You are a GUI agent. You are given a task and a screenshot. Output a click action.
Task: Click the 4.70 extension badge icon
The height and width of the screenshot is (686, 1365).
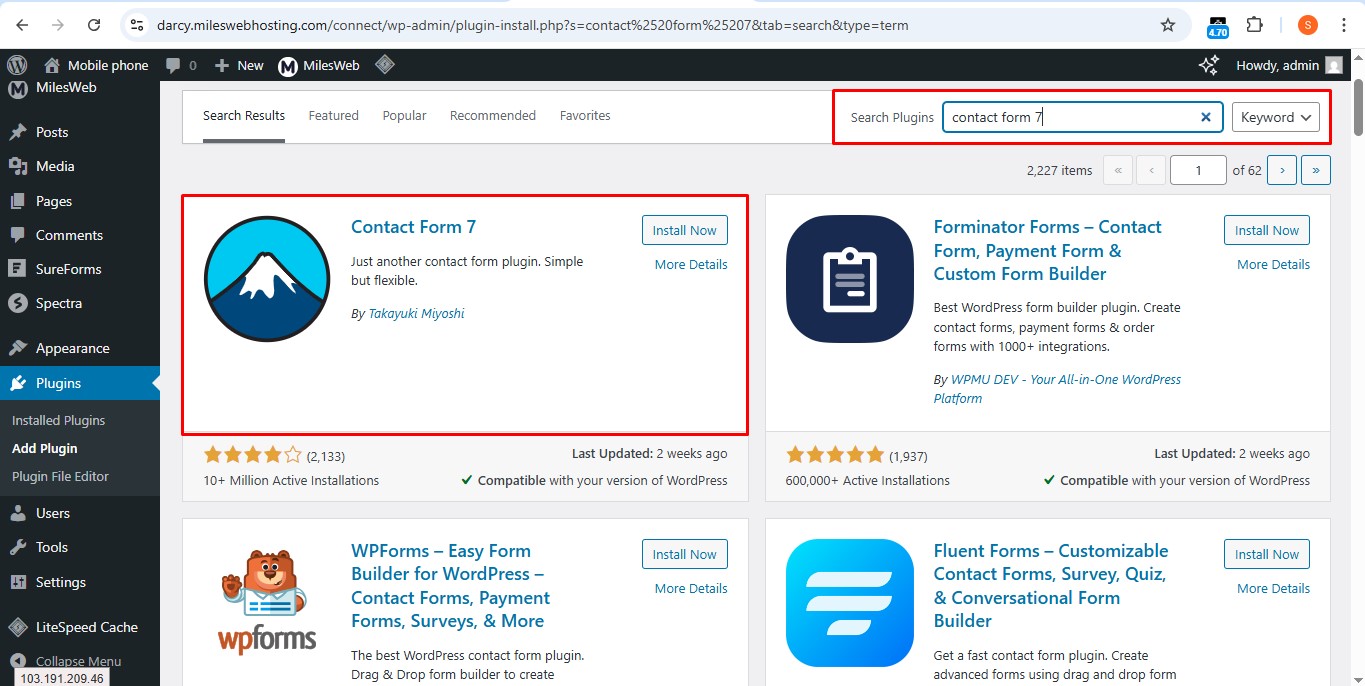[x=1218, y=27]
